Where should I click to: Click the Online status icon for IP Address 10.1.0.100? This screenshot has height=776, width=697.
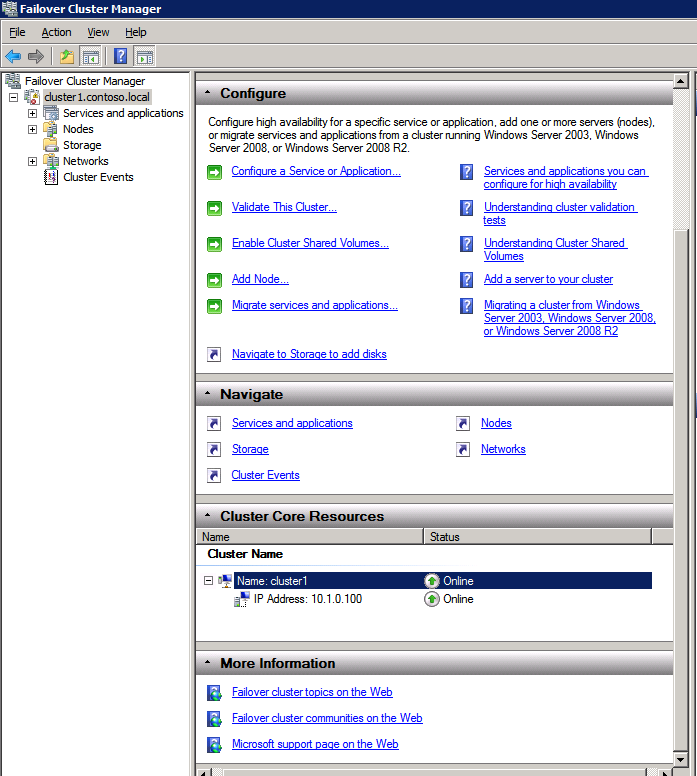point(432,599)
